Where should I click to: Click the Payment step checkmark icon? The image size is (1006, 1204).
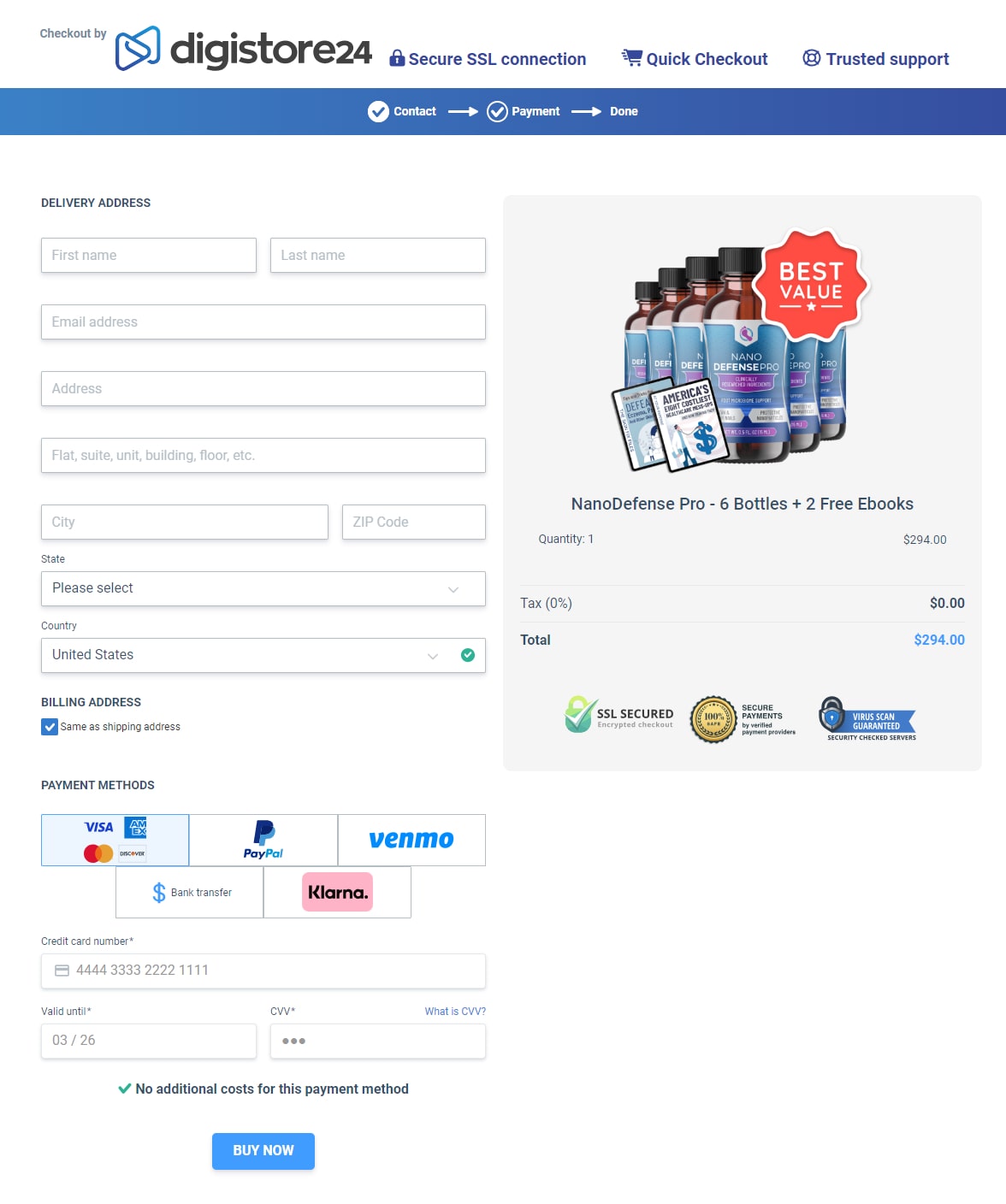(x=497, y=112)
